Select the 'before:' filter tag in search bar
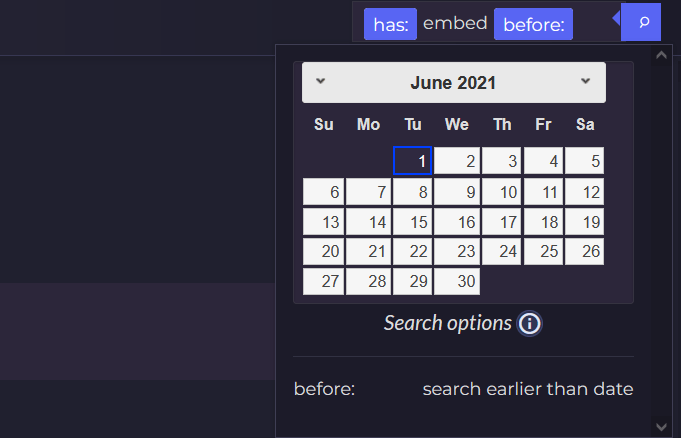681x438 pixels. coord(533,24)
